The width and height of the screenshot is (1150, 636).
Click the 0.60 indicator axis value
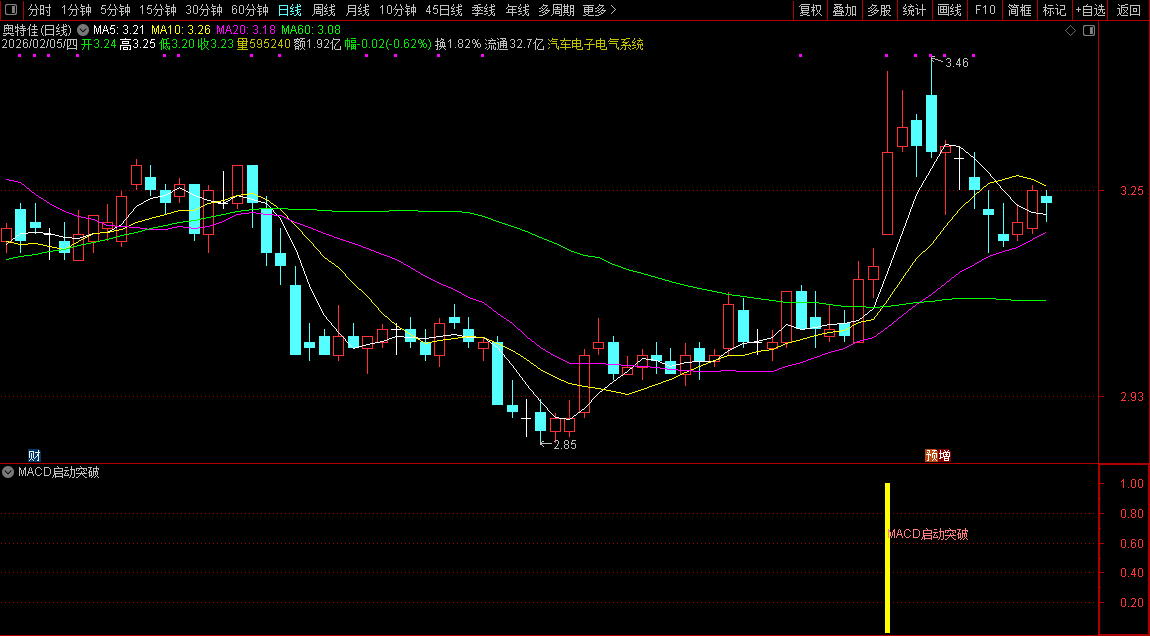click(1132, 544)
